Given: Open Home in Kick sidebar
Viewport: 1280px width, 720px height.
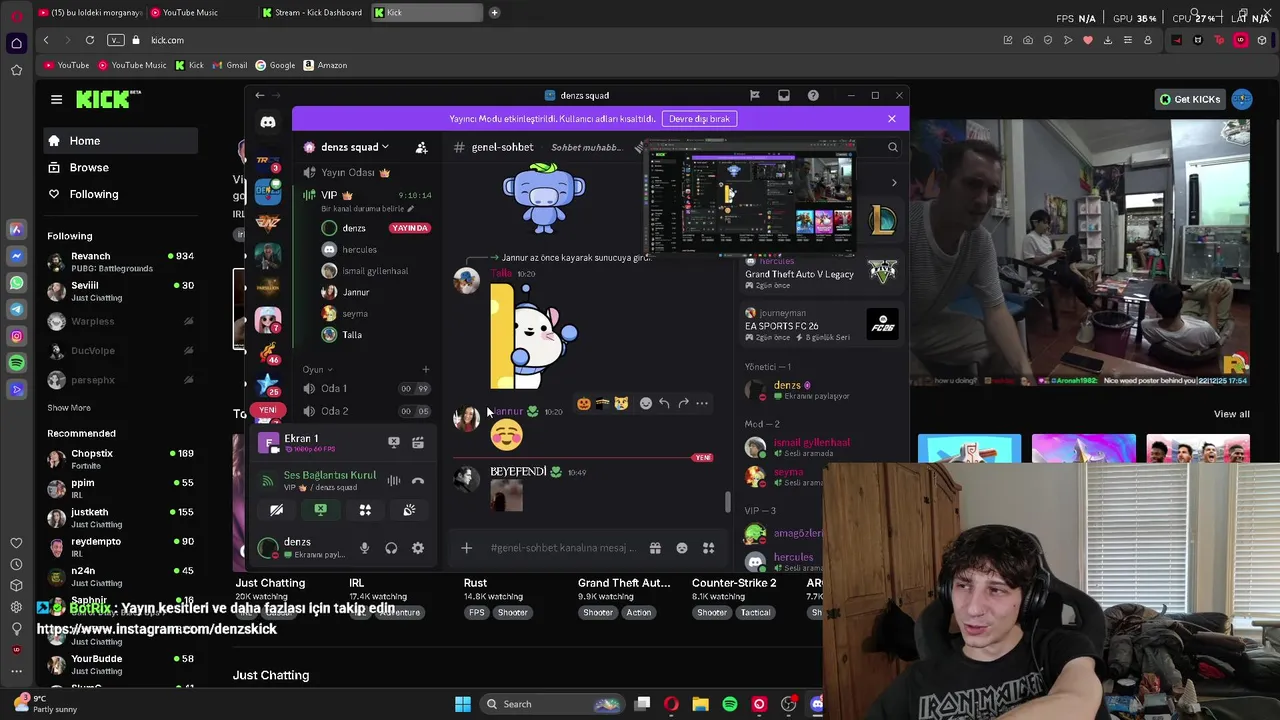Looking at the screenshot, I should tap(120, 141).
